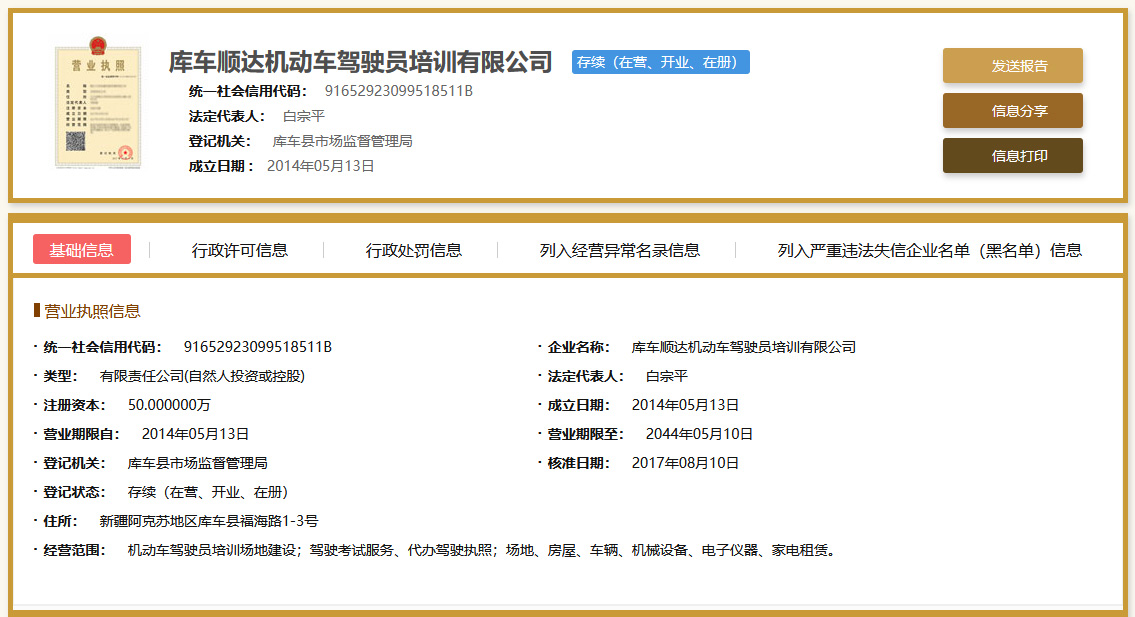Click the address 新疆阿克苏地区库车县福海路1-3号
1135x617 pixels.
209,521
